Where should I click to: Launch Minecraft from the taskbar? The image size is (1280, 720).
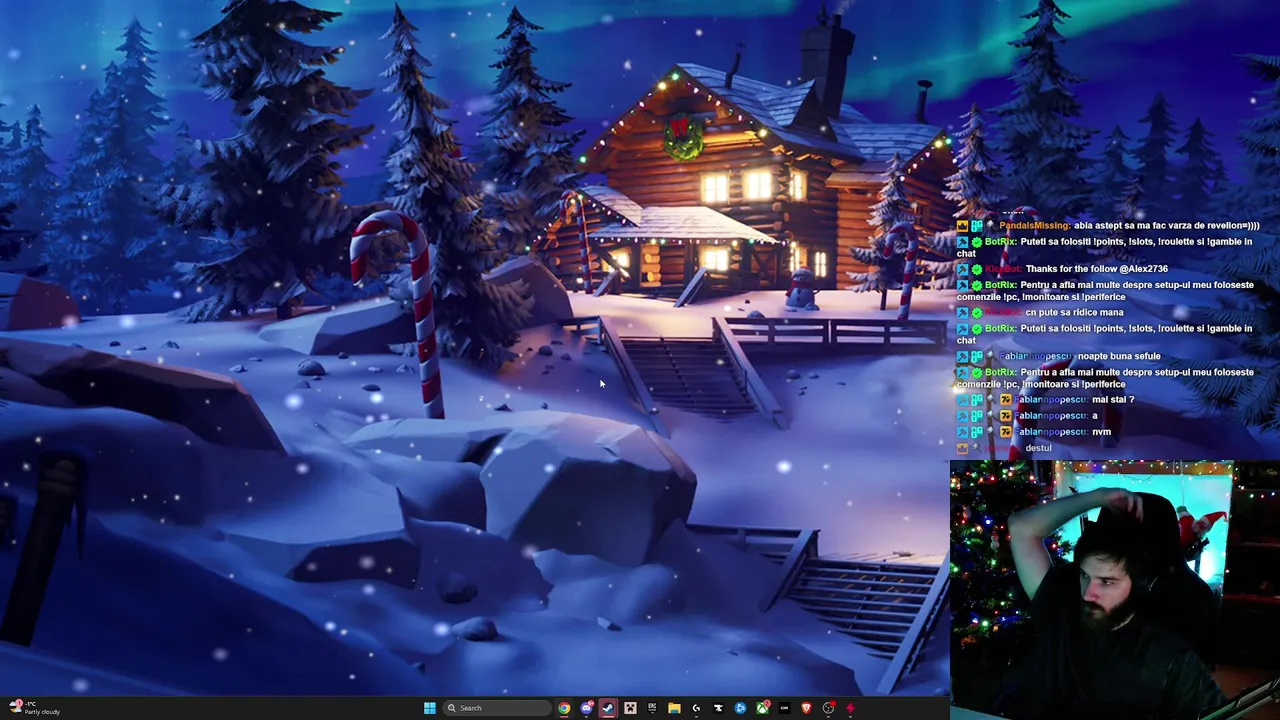(x=630, y=708)
